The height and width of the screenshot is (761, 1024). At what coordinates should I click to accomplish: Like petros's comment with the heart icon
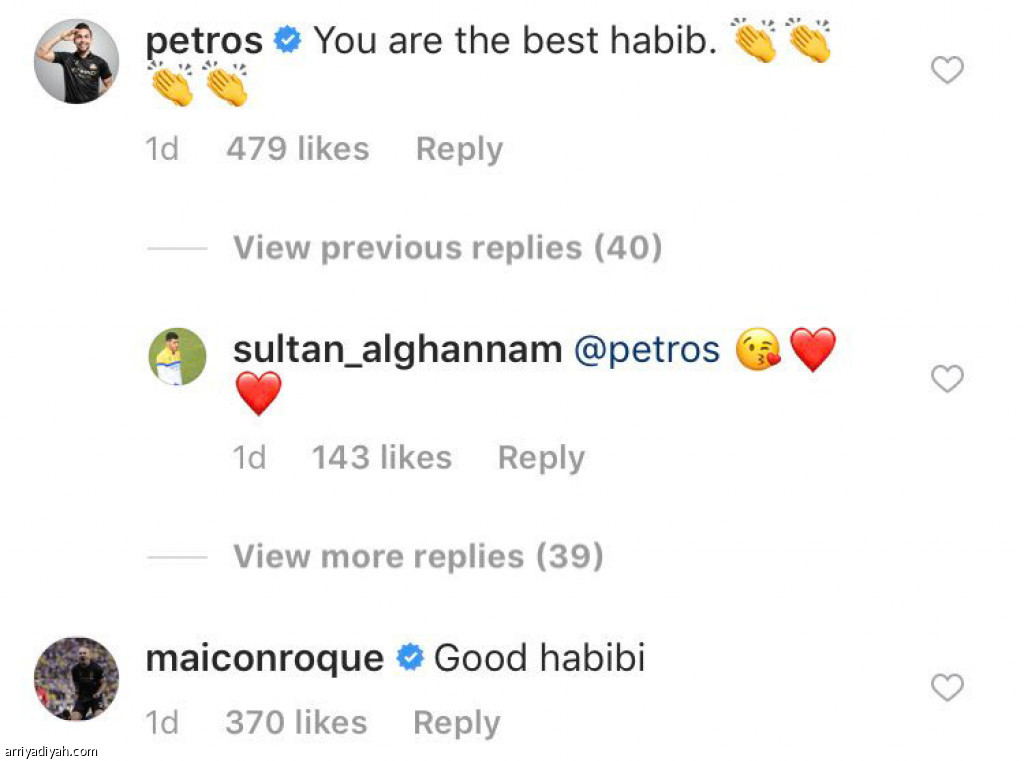[947, 70]
